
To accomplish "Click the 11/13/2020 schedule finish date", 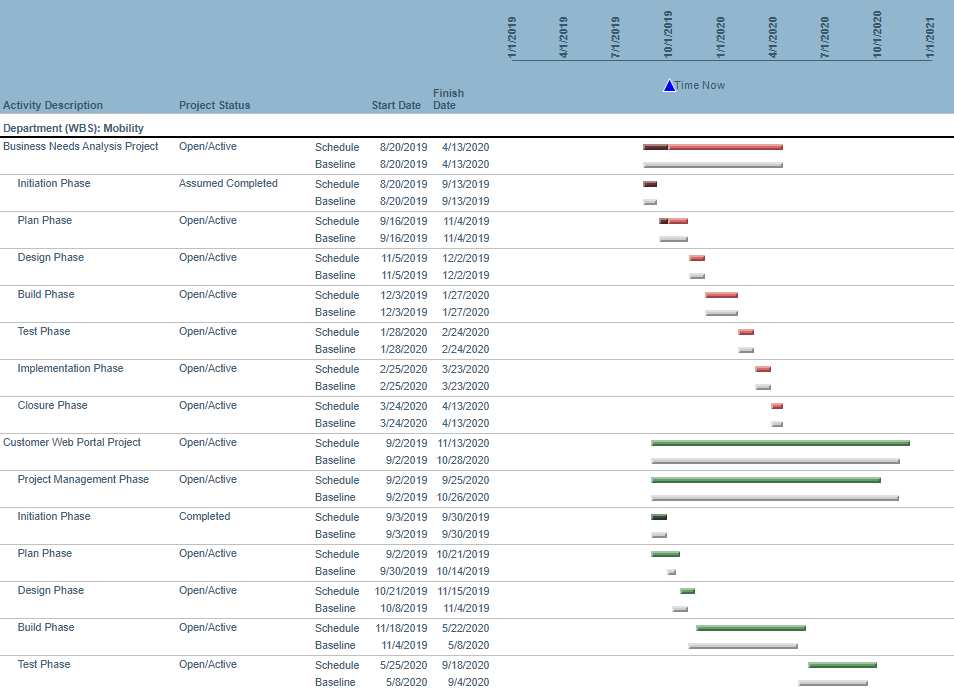I will click(463, 443).
